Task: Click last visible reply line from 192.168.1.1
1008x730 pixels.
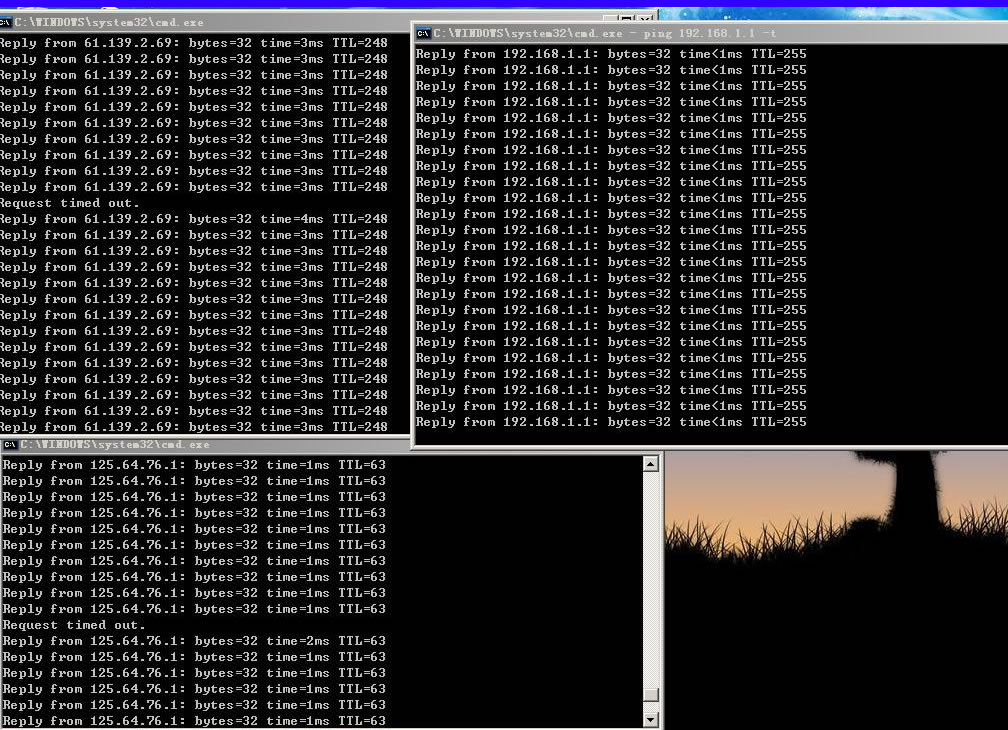Action: [610, 422]
